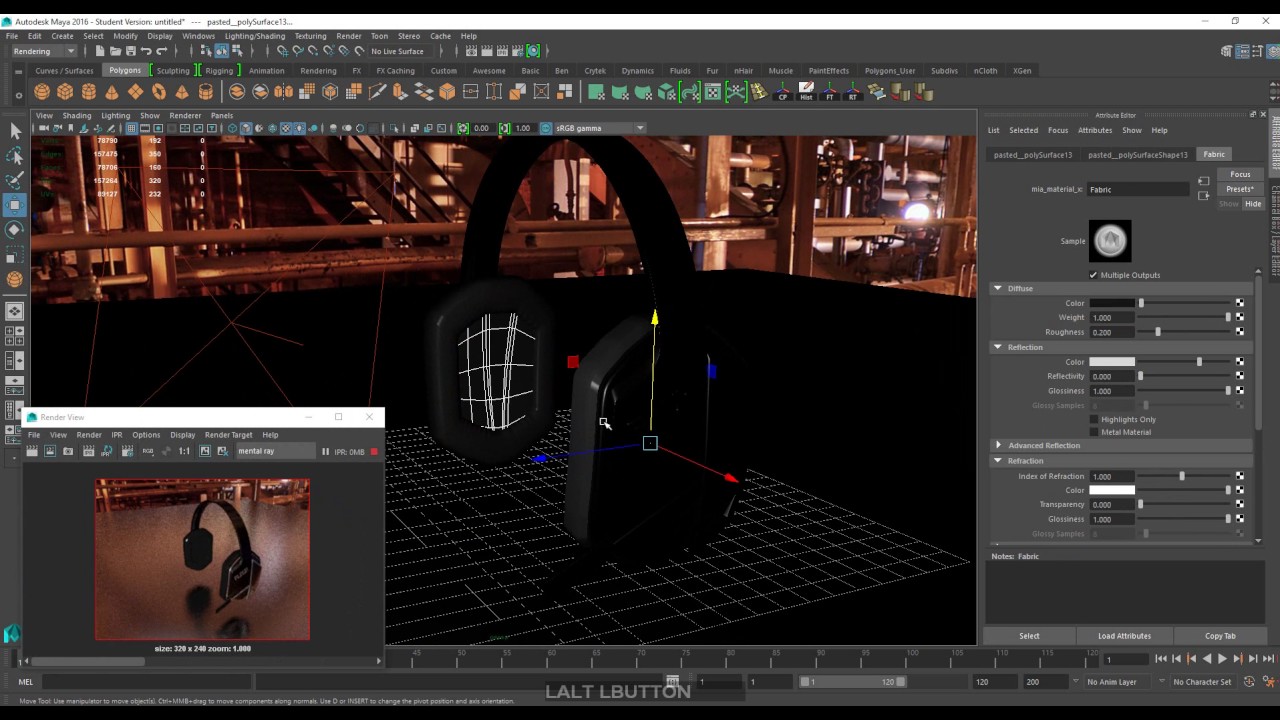The width and height of the screenshot is (1280, 720).
Task: Collapse the Reflection section
Action: (997, 347)
